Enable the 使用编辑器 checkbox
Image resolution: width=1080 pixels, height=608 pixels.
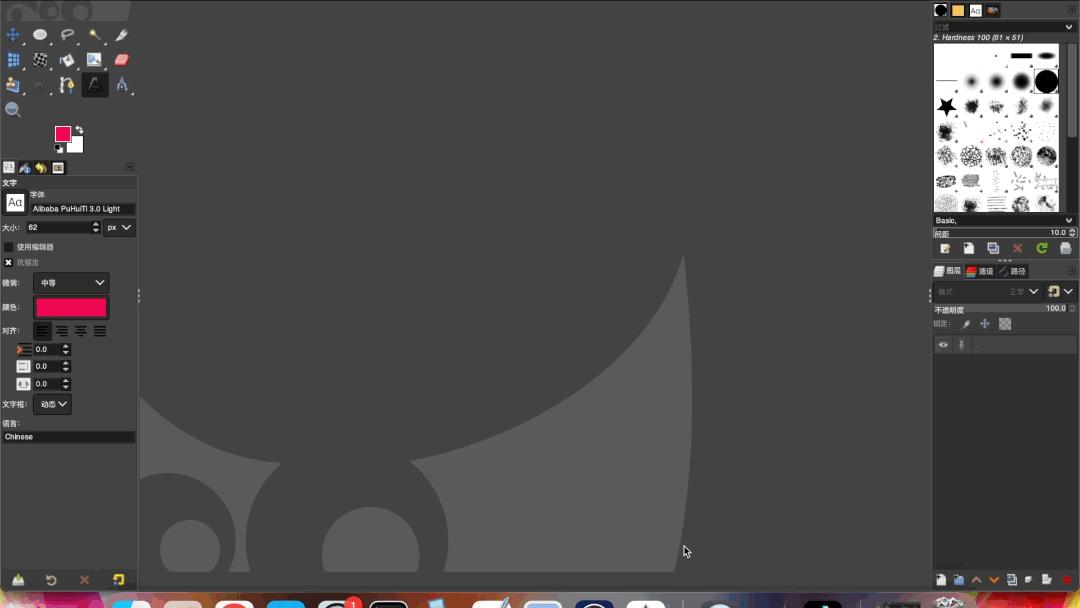point(8,247)
